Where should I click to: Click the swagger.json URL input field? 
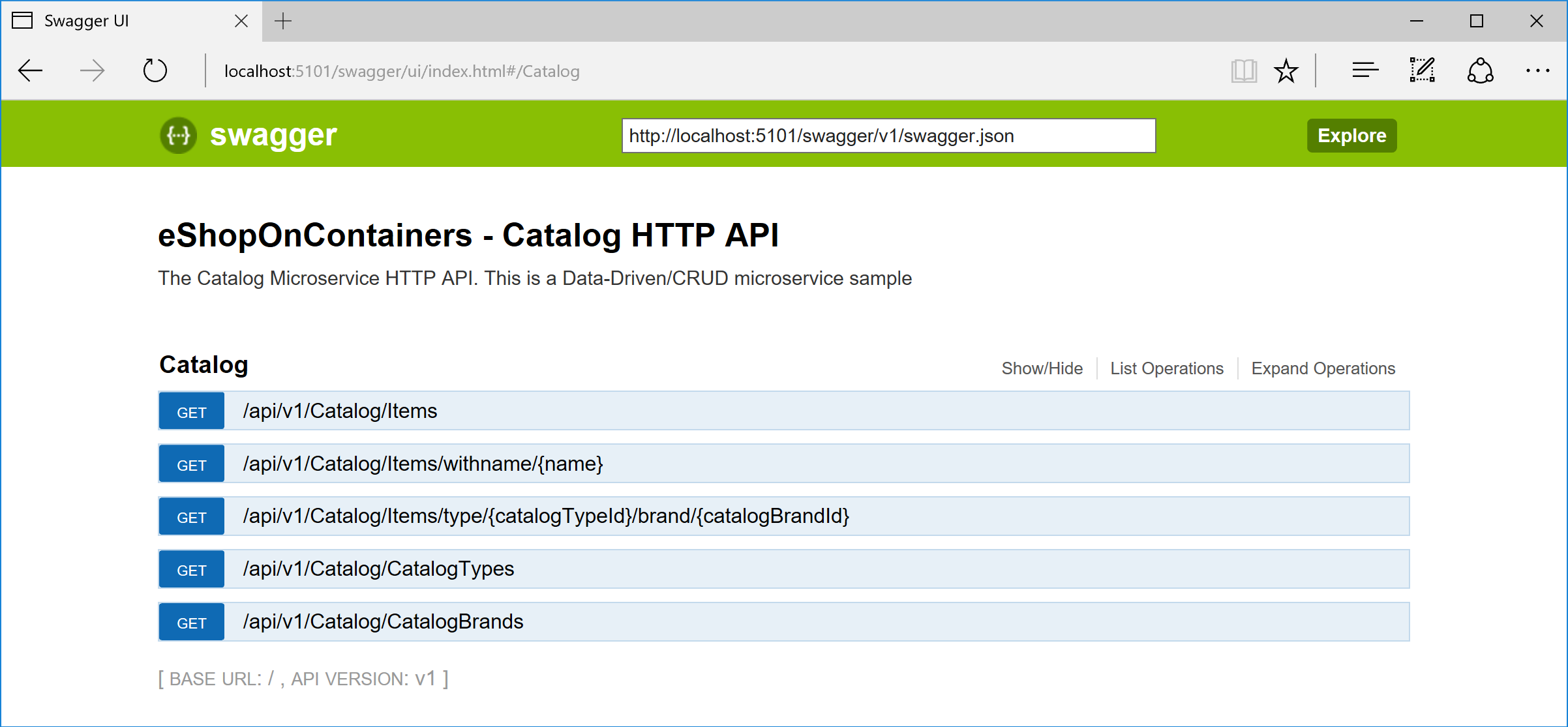pyautogui.click(x=888, y=136)
